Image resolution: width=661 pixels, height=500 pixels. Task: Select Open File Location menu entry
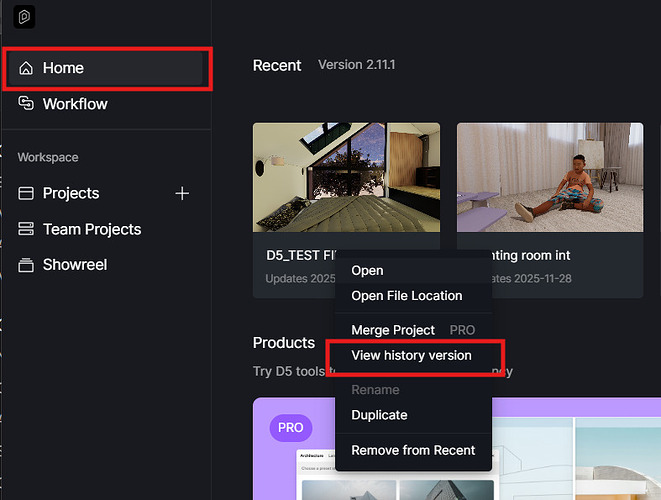tap(406, 295)
